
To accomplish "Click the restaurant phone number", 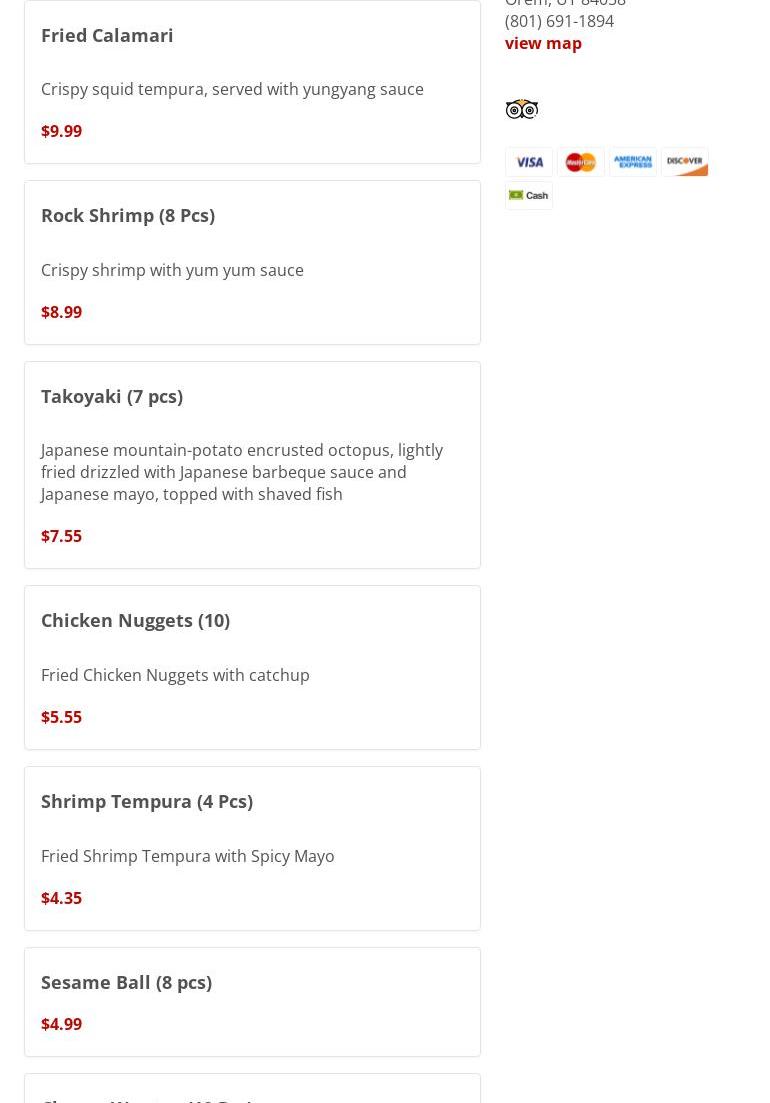I will [x=559, y=21].
